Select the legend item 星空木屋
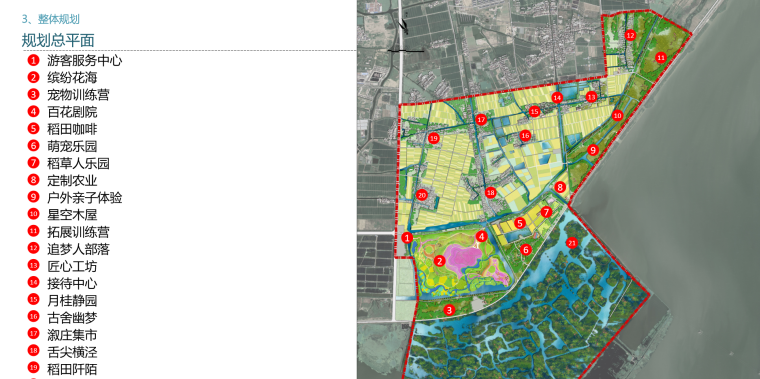 click(72, 215)
